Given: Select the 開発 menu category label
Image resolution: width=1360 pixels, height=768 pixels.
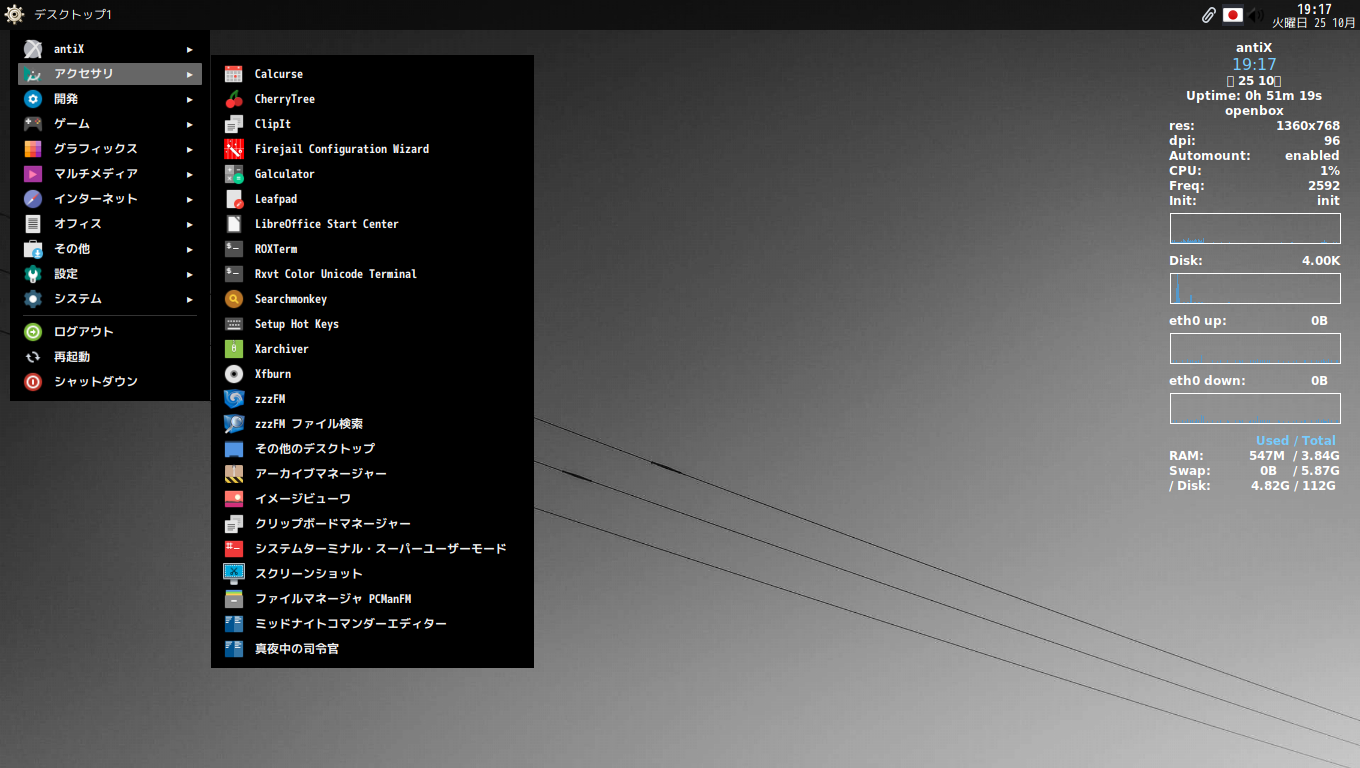Looking at the screenshot, I should point(66,99).
